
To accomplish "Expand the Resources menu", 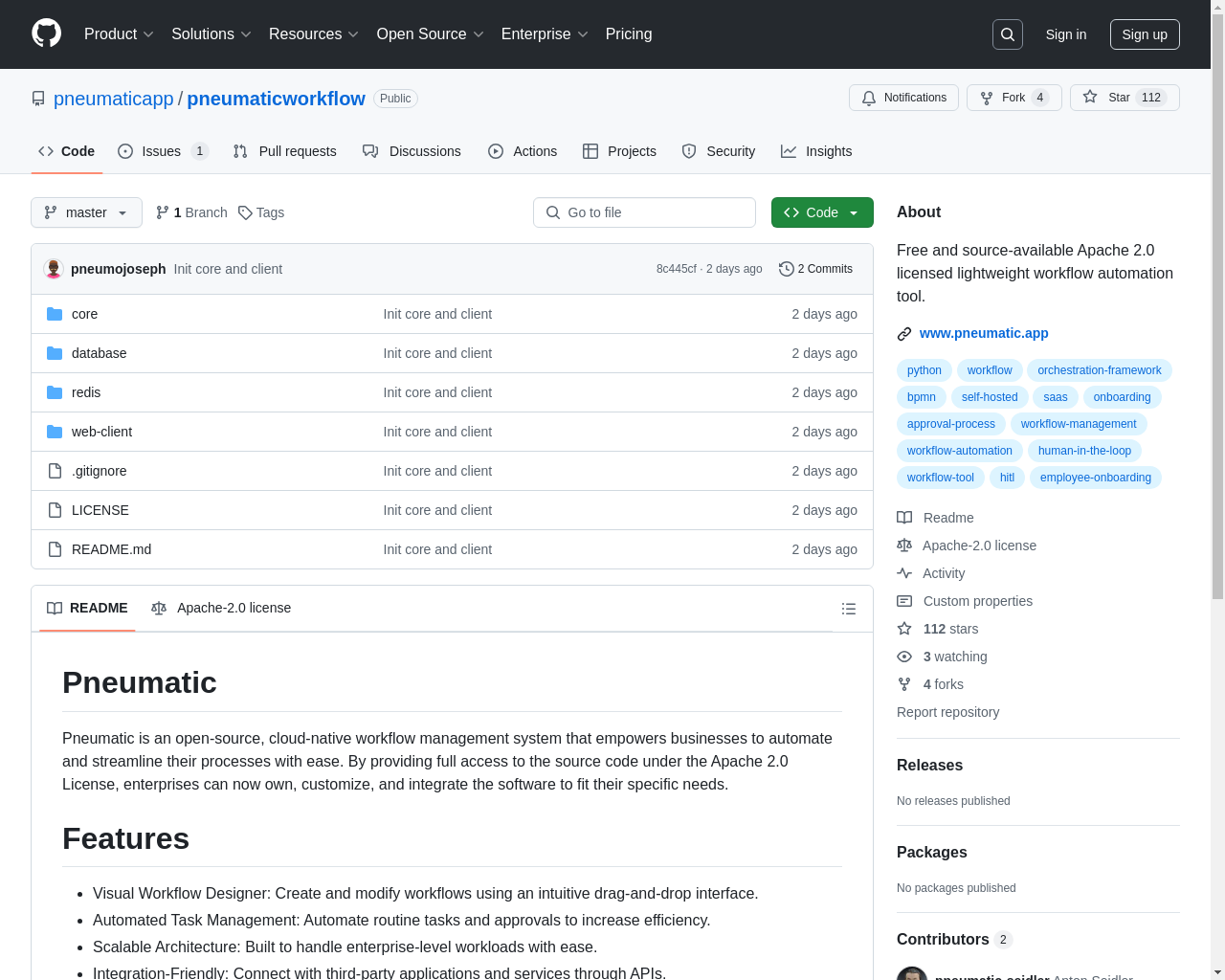I will [314, 34].
